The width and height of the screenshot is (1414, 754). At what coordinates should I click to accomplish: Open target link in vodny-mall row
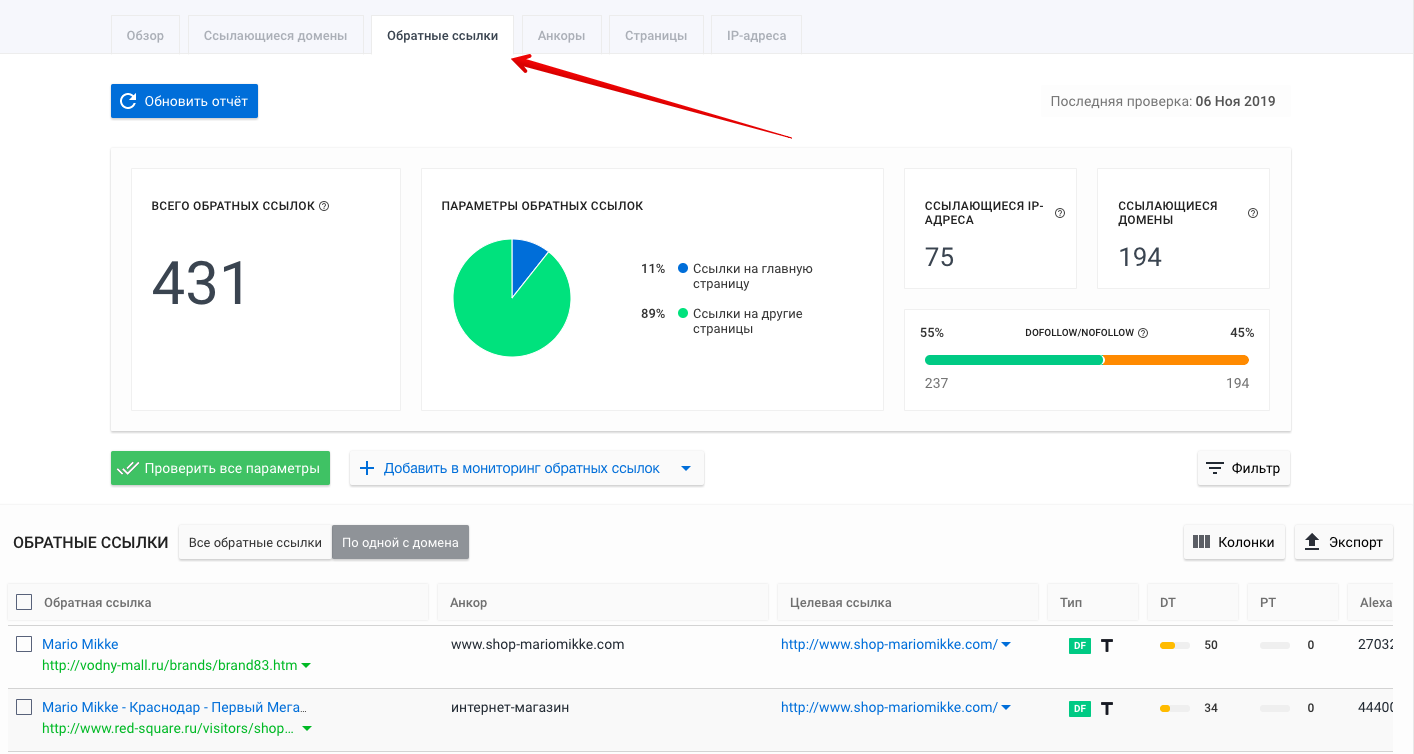pos(889,644)
